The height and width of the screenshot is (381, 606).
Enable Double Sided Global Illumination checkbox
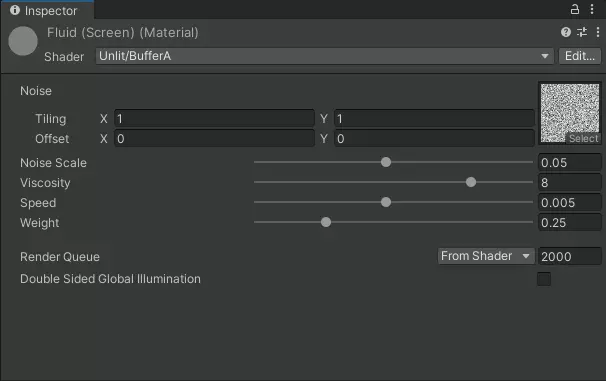click(x=544, y=279)
